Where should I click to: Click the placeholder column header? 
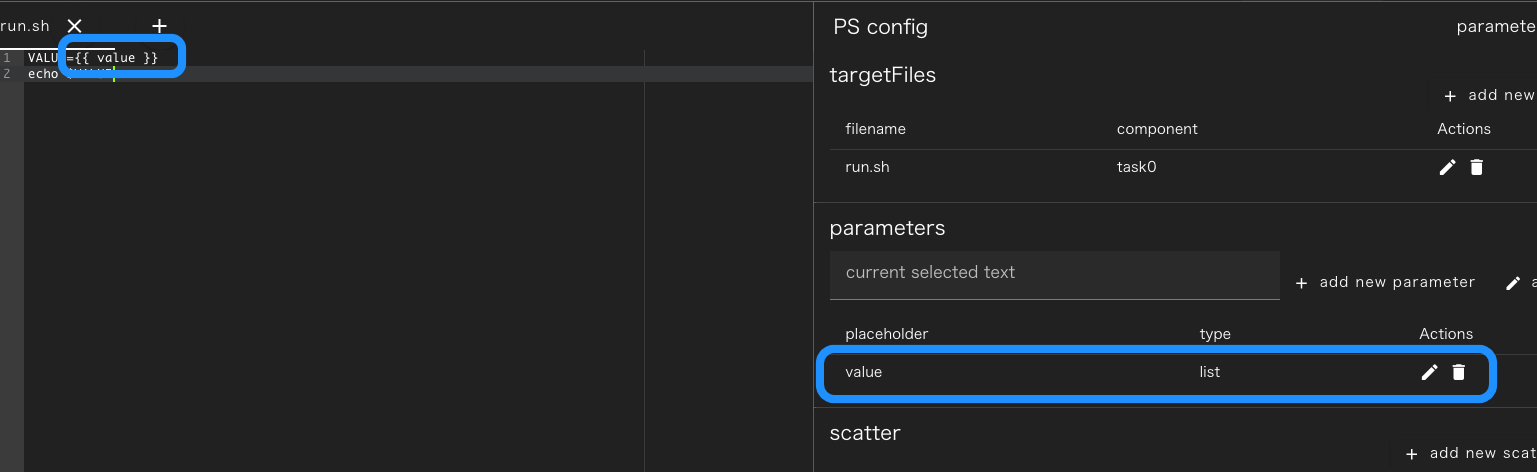[886, 334]
